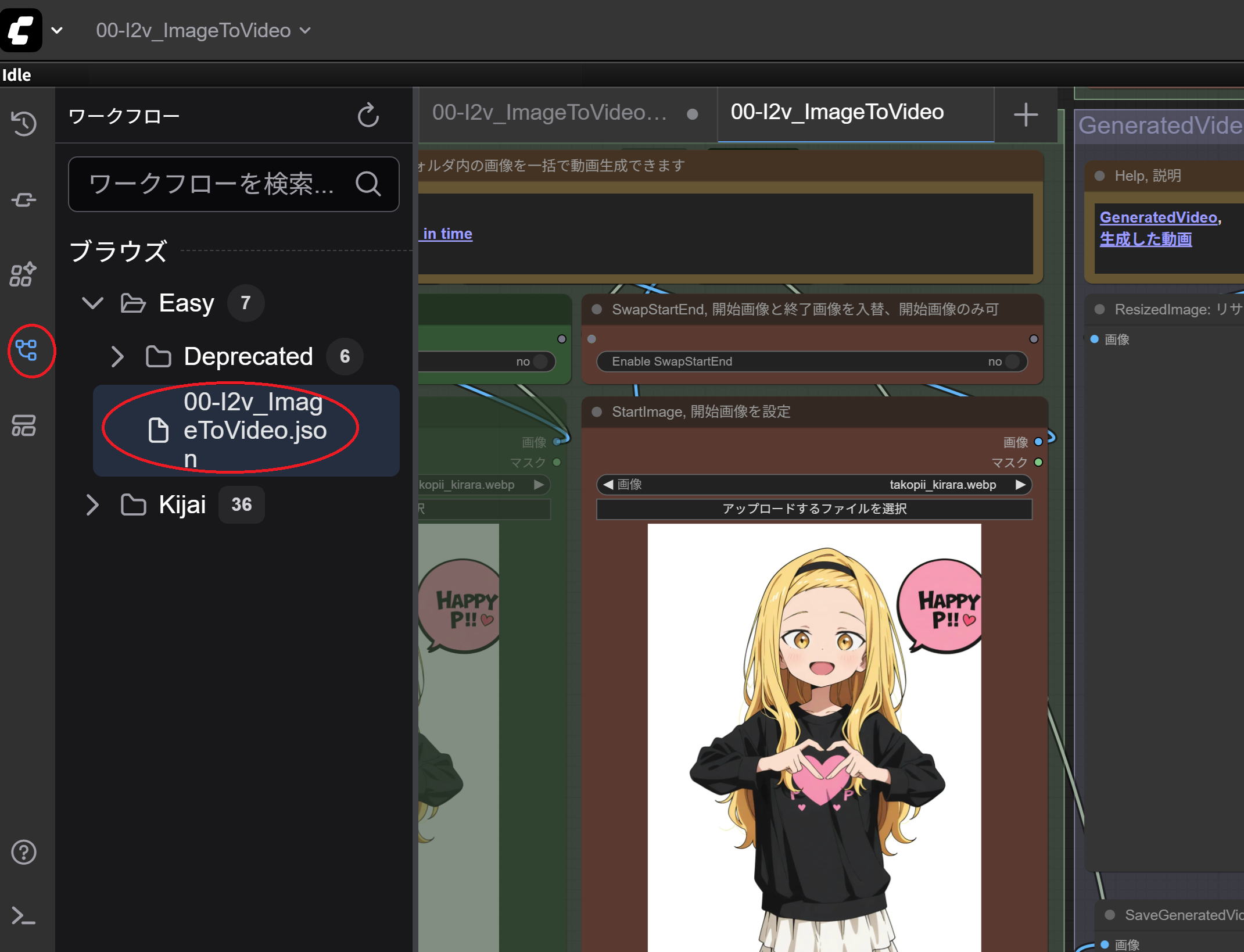The height and width of the screenshot is (952, 1244).
Task: Expand the Kijai folder
Action: pos(92,504)
